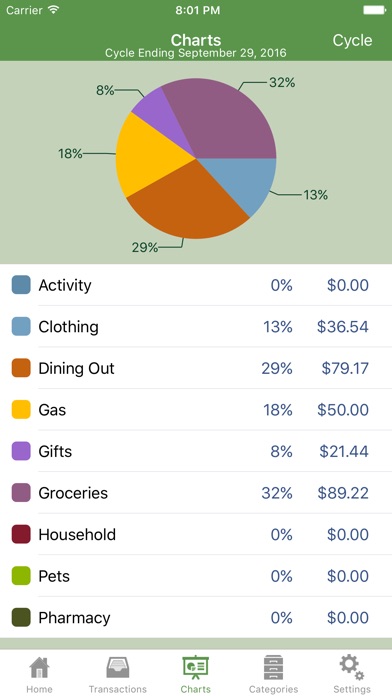Tap the Activity $0.00 amount
The width and height of the screenshot is (392, 696).
click(348, 285)
